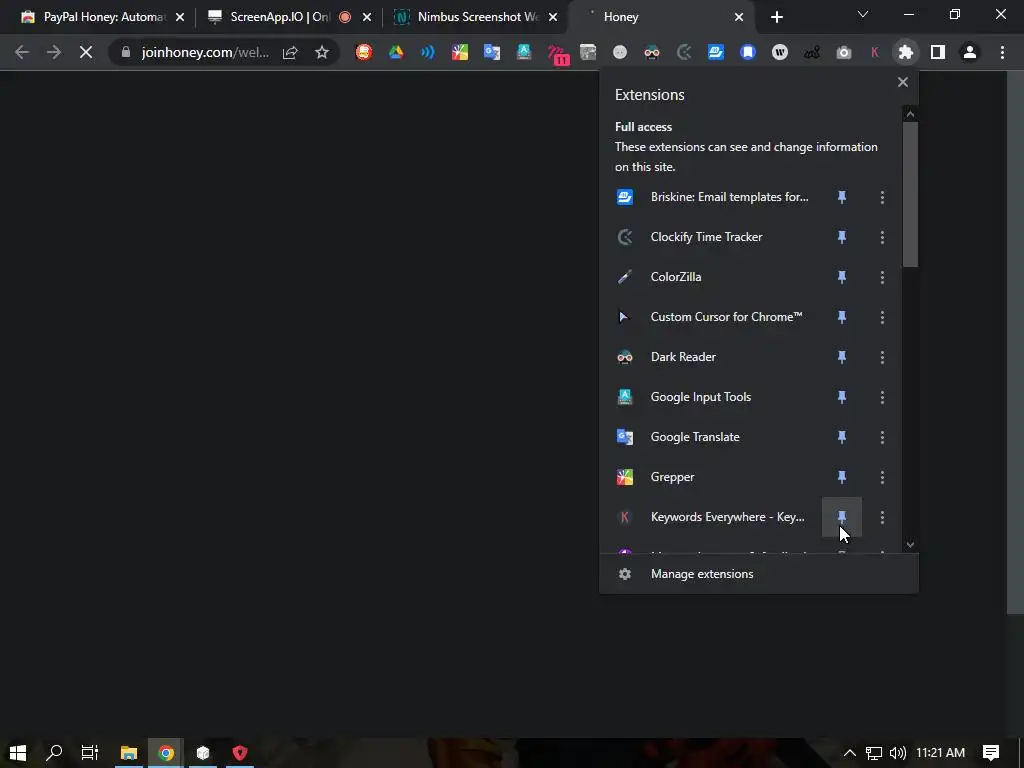This screenshot has width=1024, height=768.
Task: Open Briskine extension from the toolbar
Action: 716,52
